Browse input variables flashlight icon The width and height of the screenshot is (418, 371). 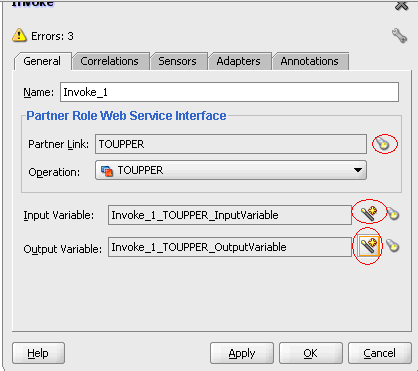[x=393, y=213]
